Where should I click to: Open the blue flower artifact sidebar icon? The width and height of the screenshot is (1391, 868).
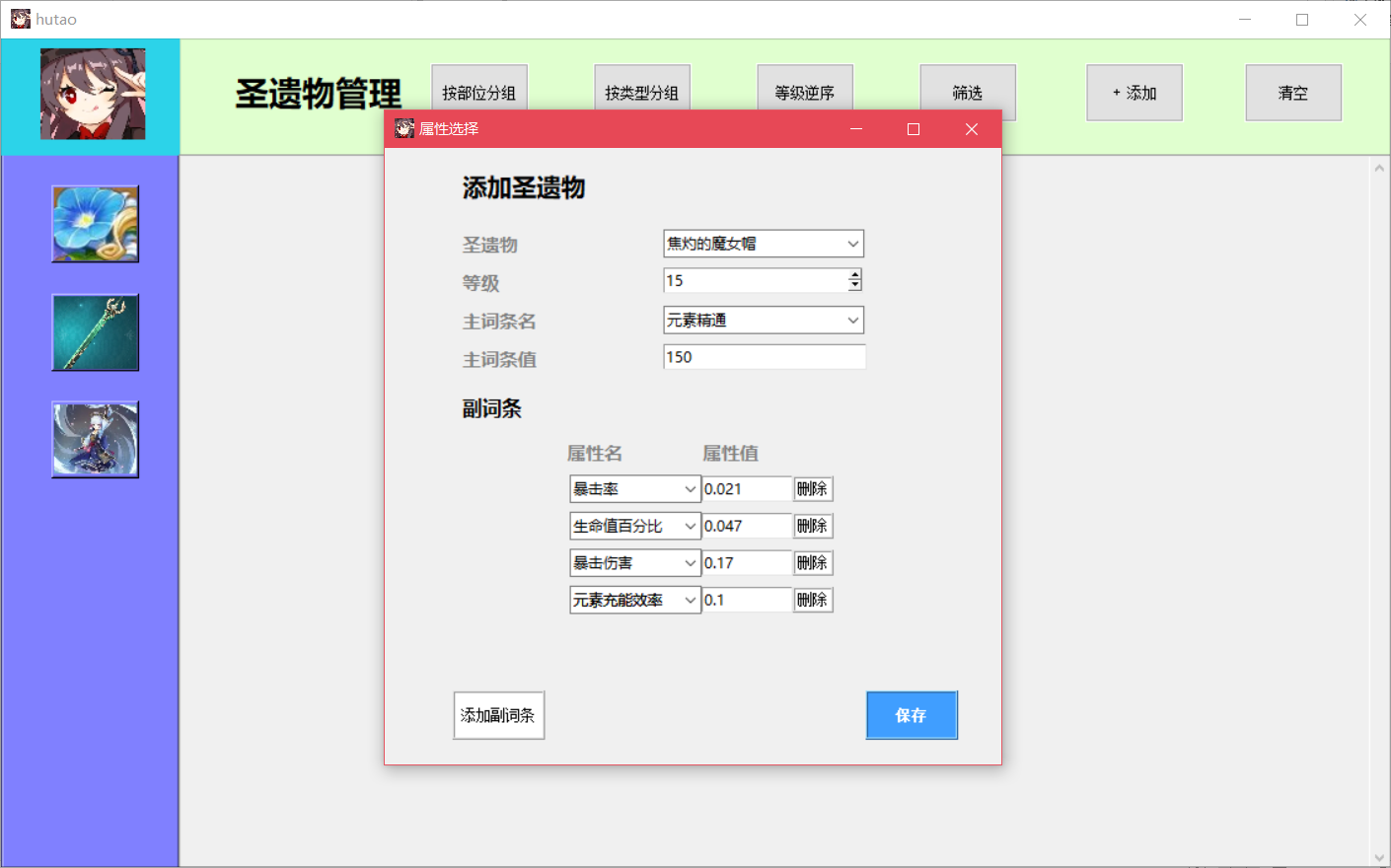96,224
